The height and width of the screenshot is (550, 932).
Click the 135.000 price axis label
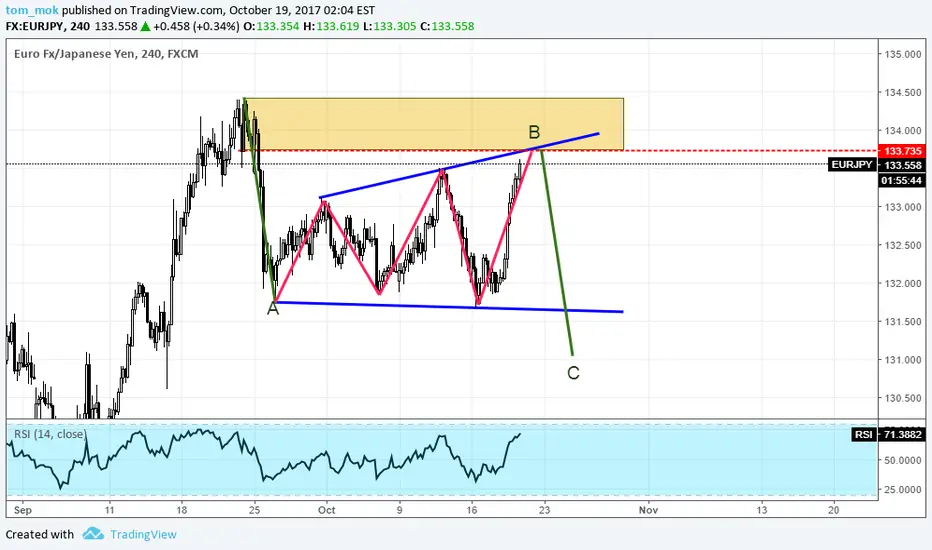click(x=902, y=54)
